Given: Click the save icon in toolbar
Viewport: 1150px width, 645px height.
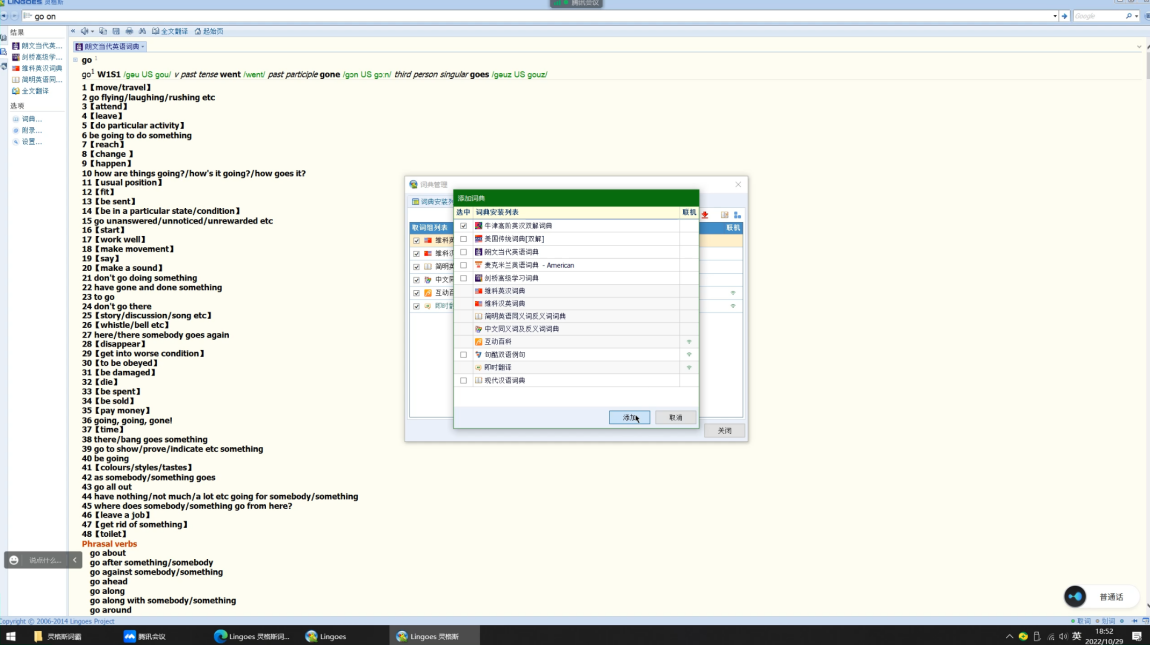Looking at the screenshot, I should 116,31.
